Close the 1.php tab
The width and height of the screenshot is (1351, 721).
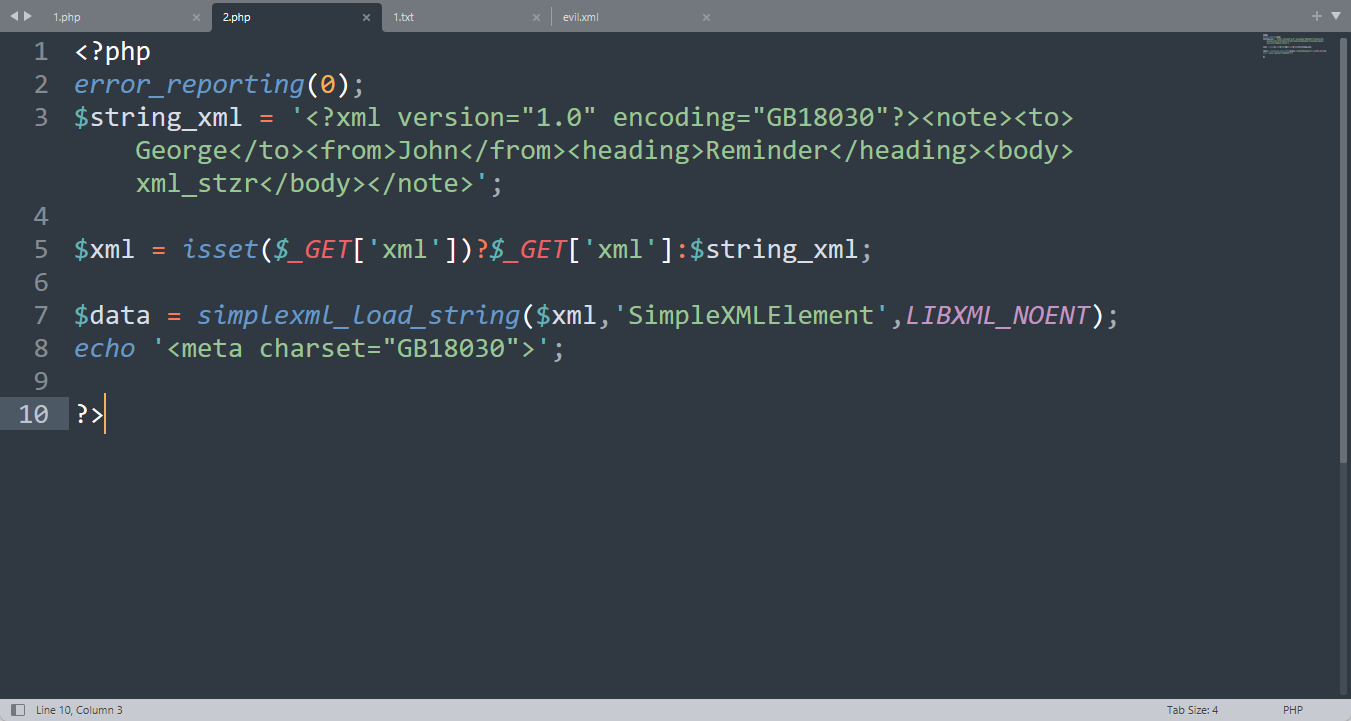tap(196, 18)
